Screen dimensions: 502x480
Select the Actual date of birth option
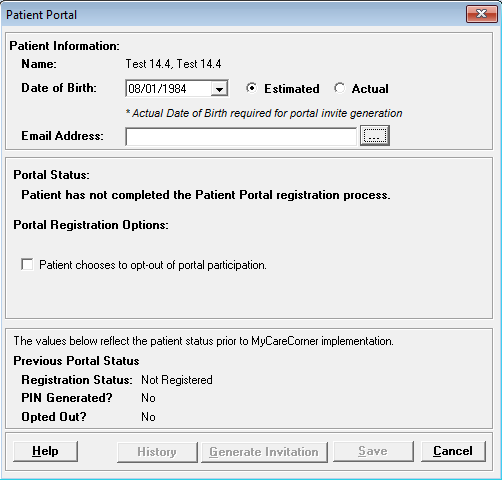coord(339,88)
